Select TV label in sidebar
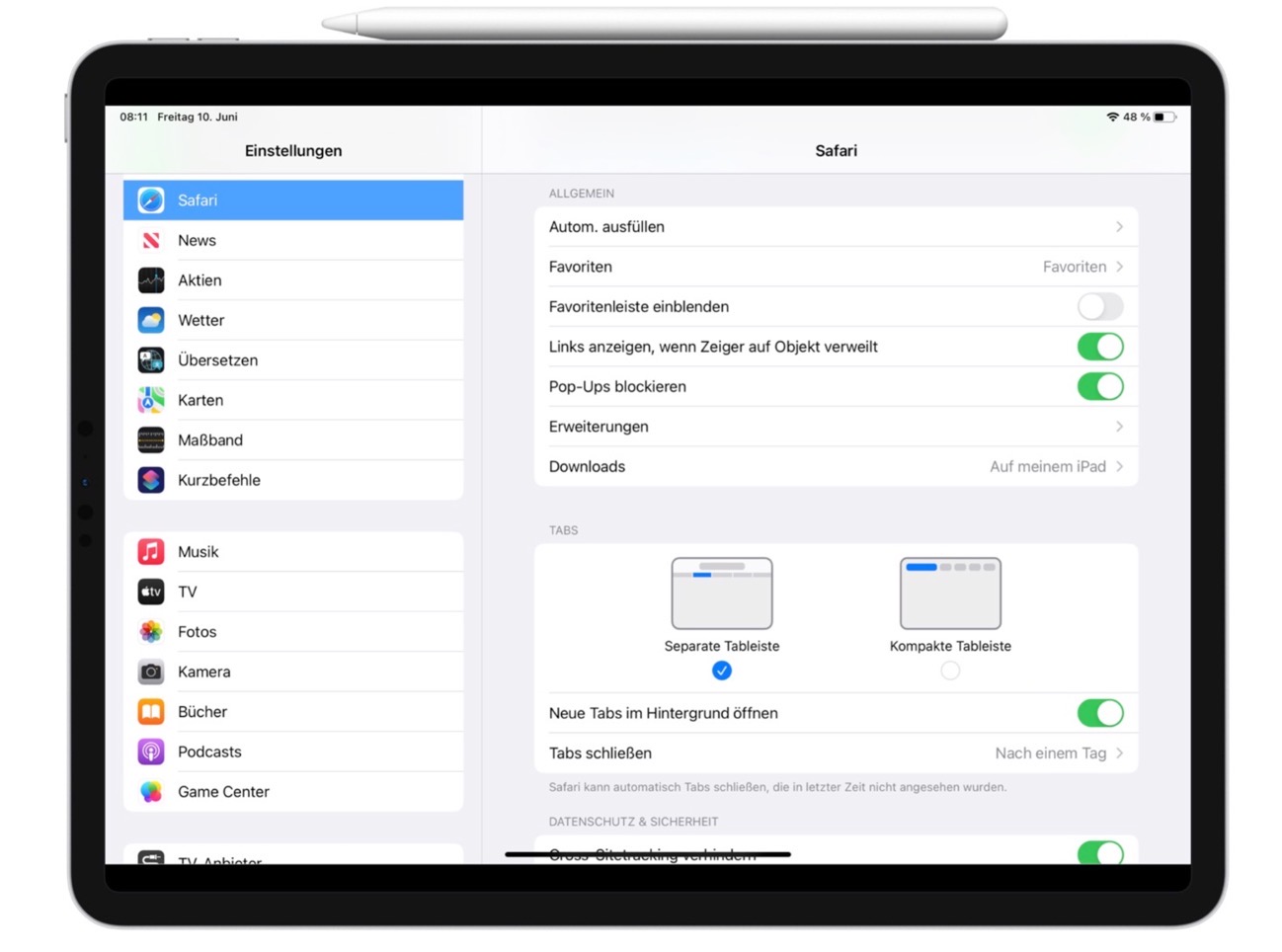The width and height of the screenshot is (1282, 952). click(188, 593)
